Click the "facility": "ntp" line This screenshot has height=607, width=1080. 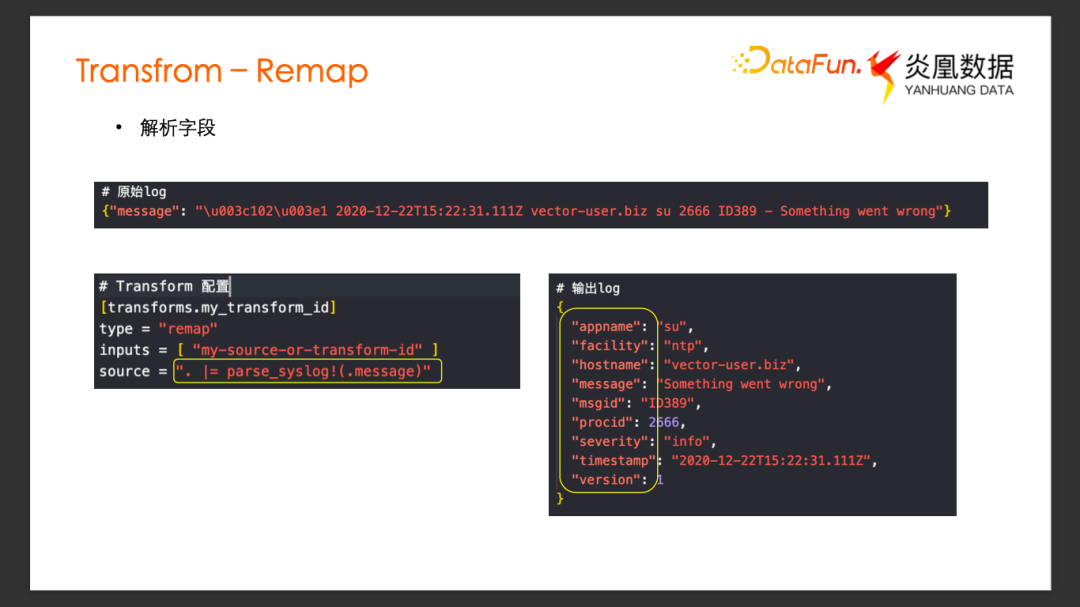coord(640,346)
